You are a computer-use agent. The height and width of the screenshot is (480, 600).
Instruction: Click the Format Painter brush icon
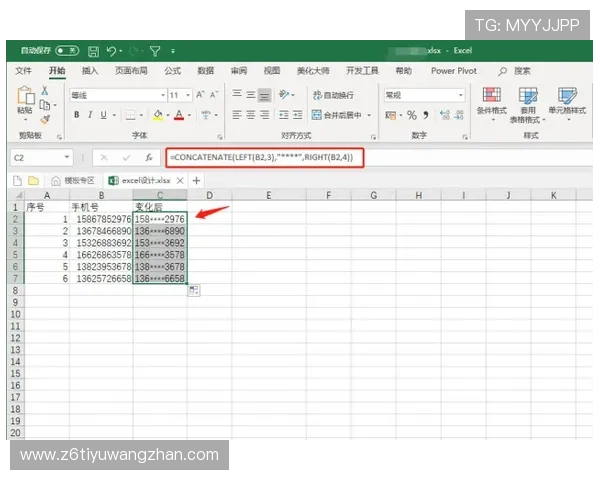click(x=45, y=119)
